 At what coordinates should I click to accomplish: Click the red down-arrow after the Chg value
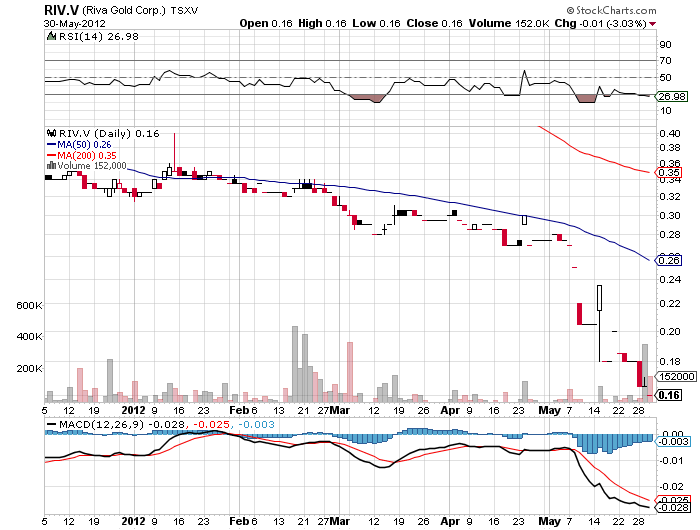coord(652,24)
